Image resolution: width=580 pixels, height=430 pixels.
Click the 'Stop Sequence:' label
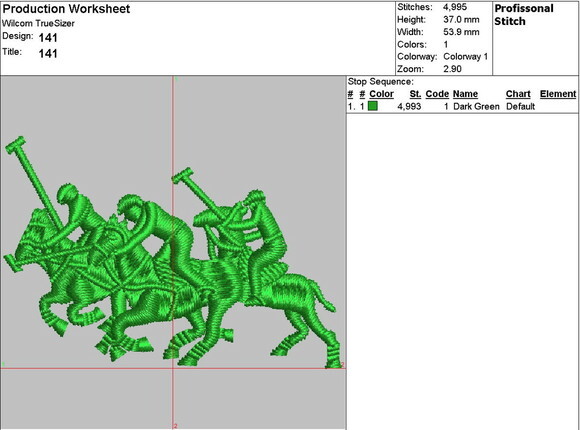[x=381, y=82]
